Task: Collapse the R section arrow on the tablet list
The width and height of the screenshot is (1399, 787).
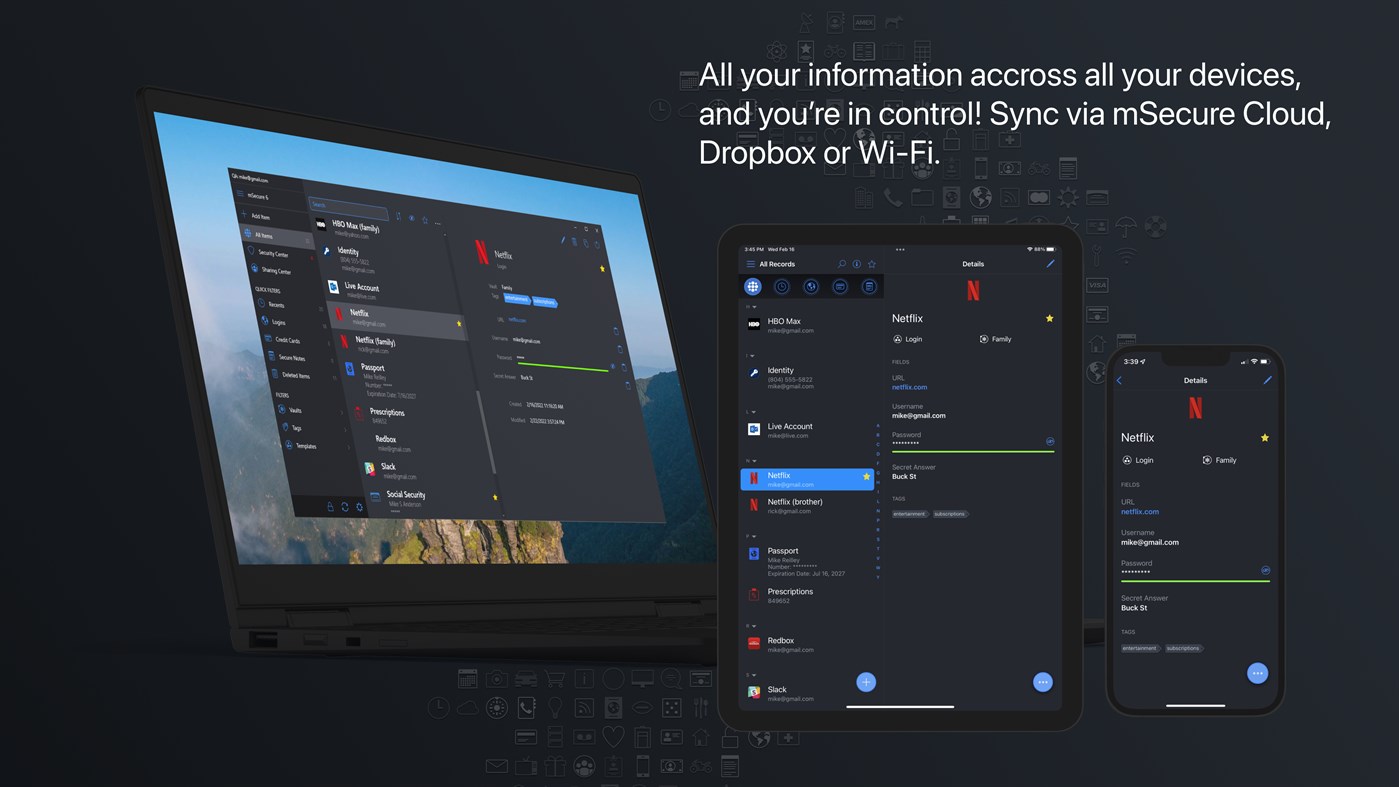Action: click(754, 626)
